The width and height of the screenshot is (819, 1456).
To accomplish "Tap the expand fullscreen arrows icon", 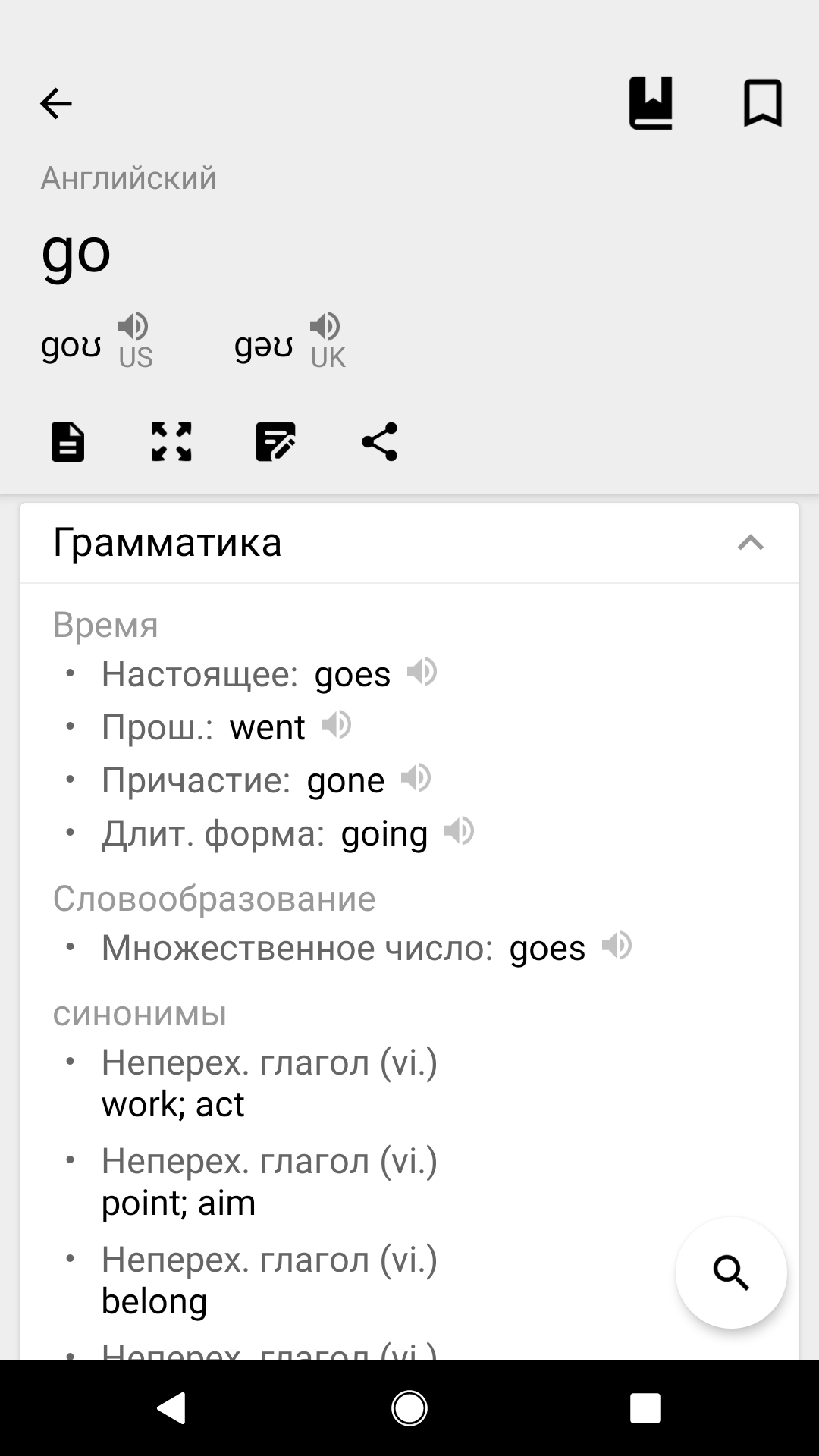I will (171, 441).
